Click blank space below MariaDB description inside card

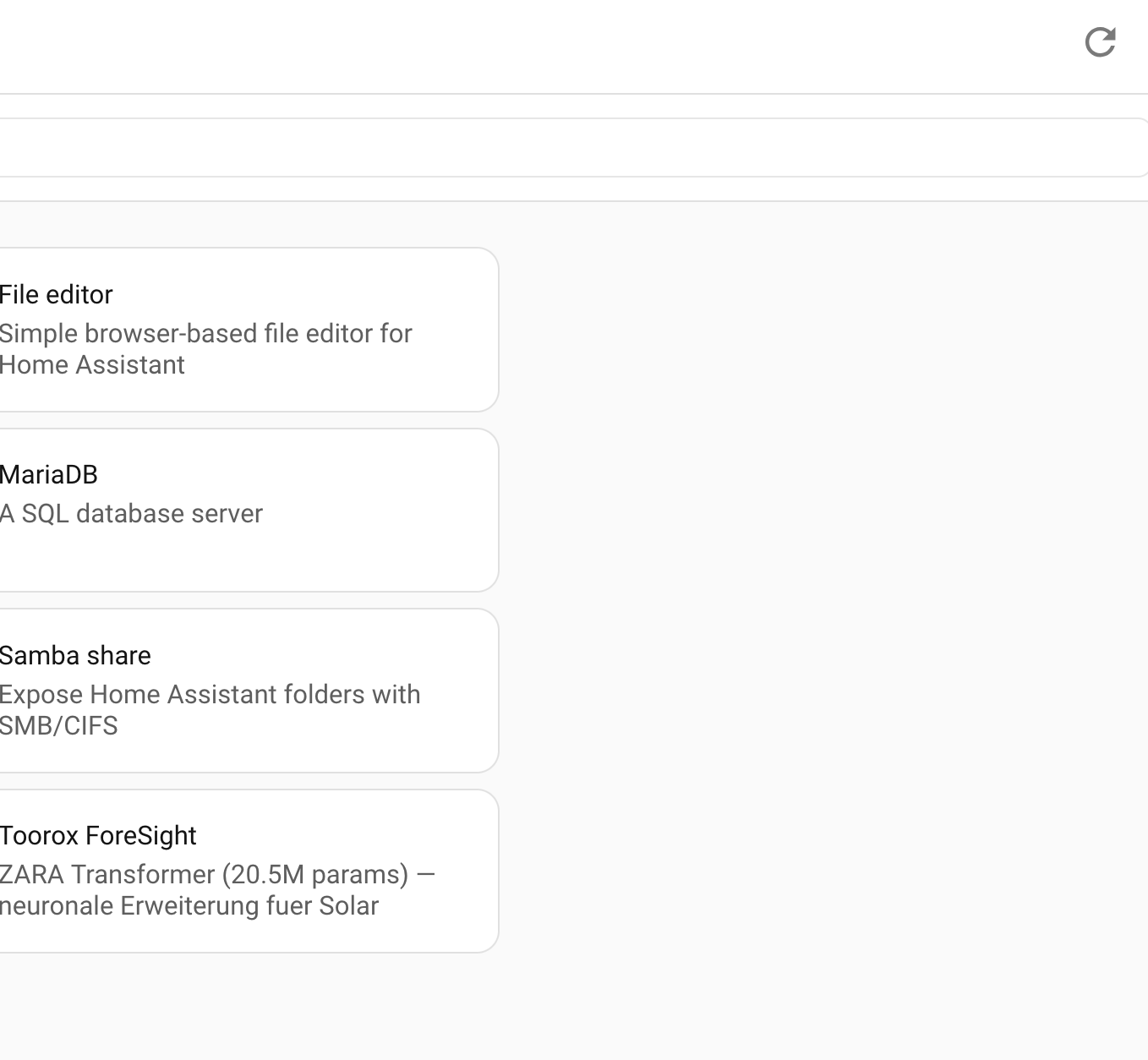pos(245,558)
